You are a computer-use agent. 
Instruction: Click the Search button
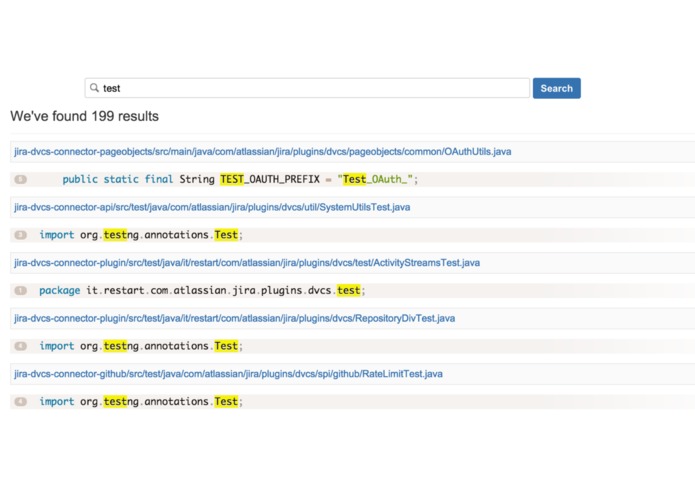pyautogui.click(x=556, y=88)
